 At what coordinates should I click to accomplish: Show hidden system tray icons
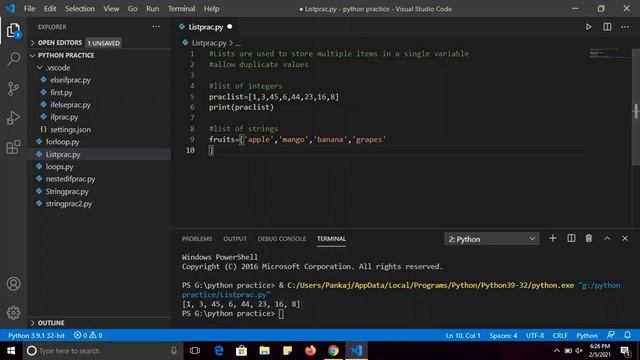coord(557,351)
